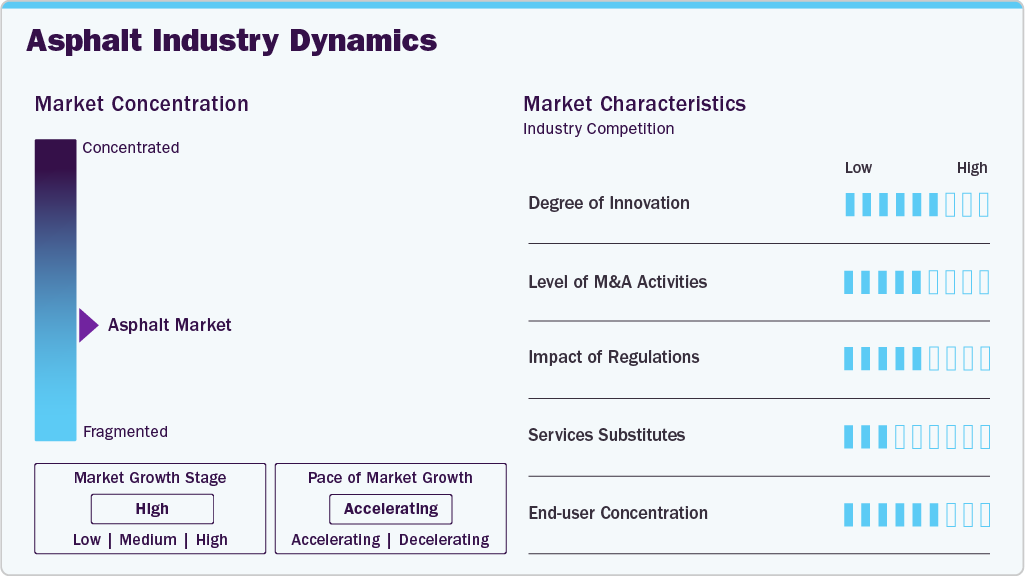Screen dimensions: 1025x576
Task: Click the purple Asphalt Market arrow marker
Action: tap(88, 325)
